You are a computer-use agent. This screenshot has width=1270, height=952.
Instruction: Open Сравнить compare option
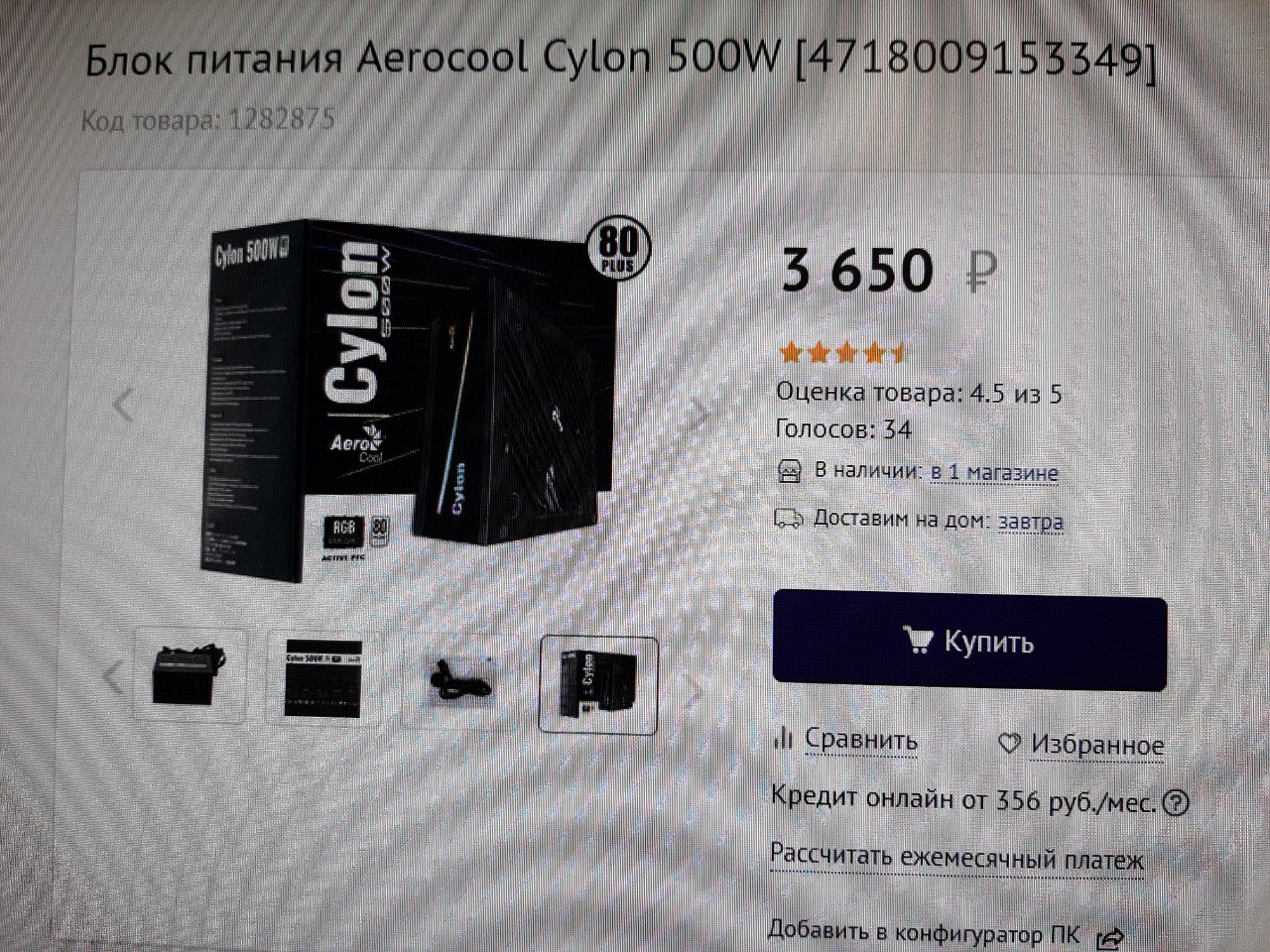[860, 739]
